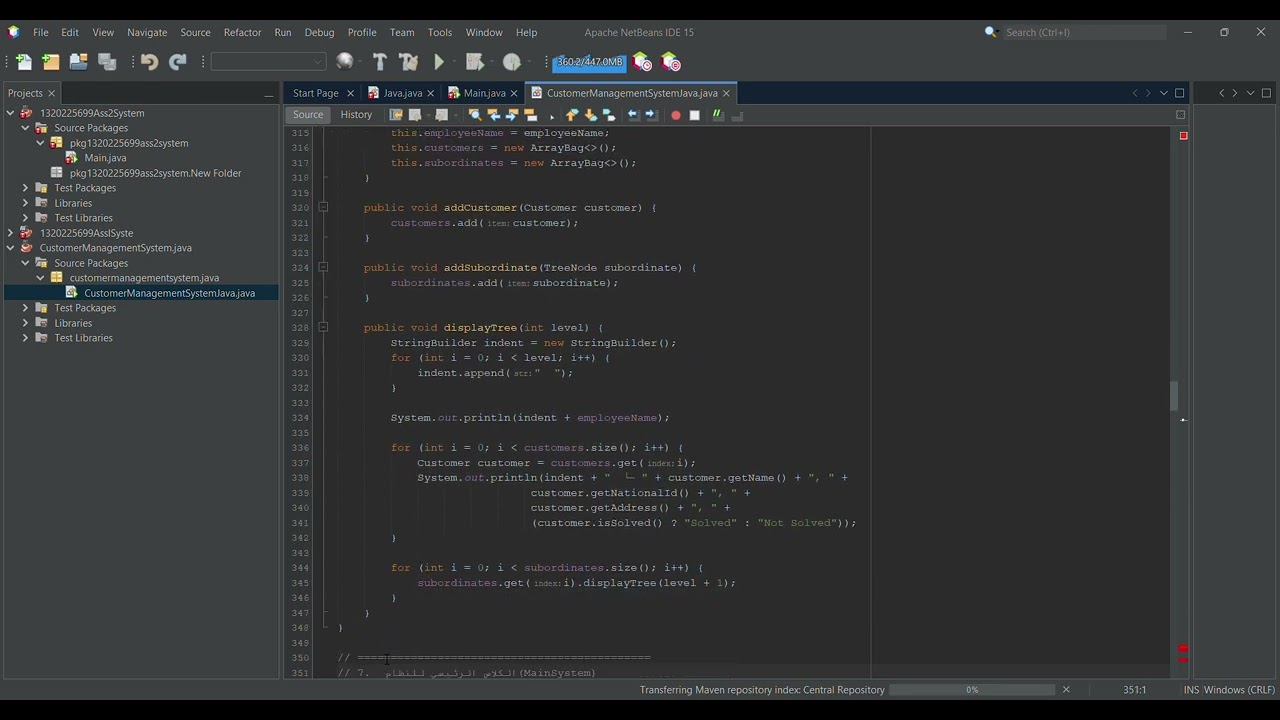Click Find Next Occurrence icon
The width and height of the screenshot is (1280, 720).
click(x=512, y=115)
